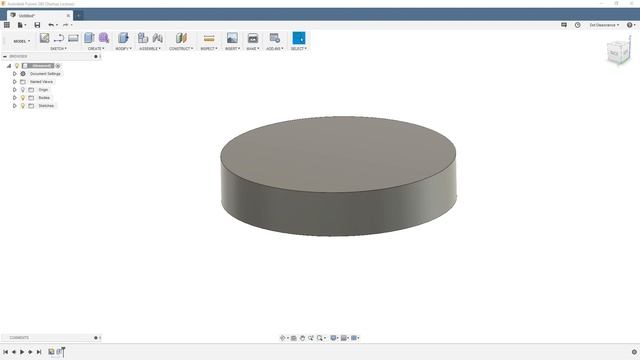Select the Press Pull modify tool
The height and width of the screenshot is (360, 640).
(123, 38)
